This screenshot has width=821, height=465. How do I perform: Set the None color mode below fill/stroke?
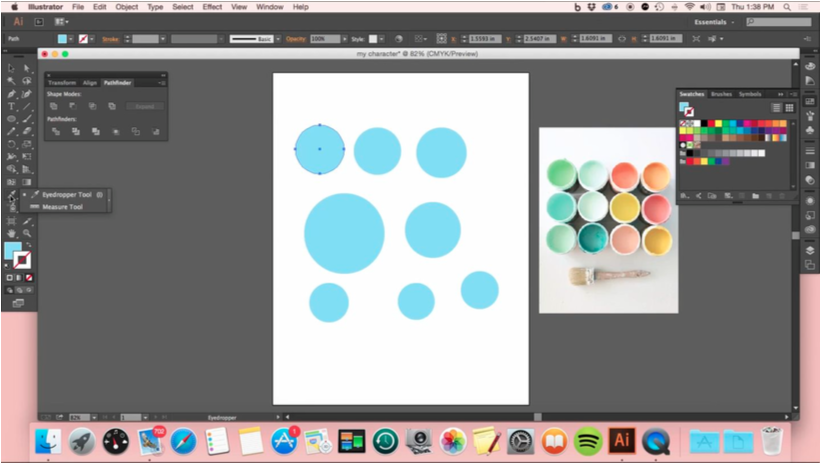click(x=29, y=277)
